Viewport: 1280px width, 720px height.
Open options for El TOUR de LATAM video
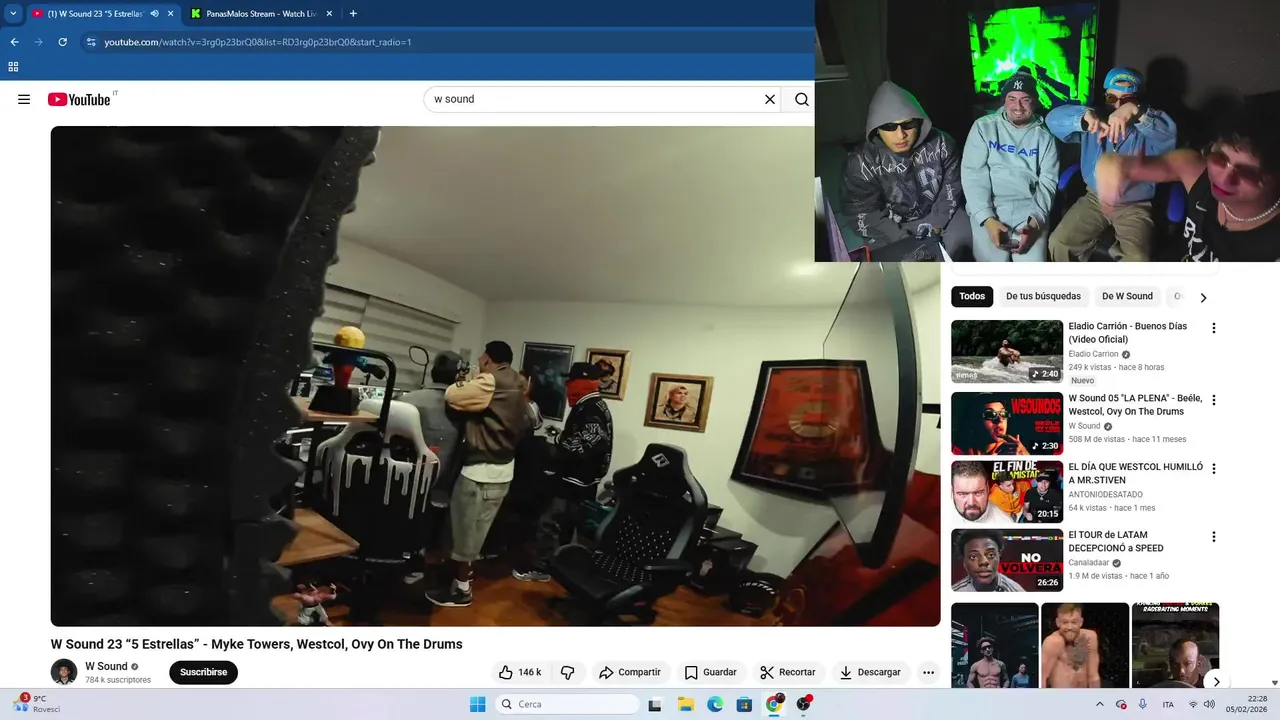[x=1214, y=536]
